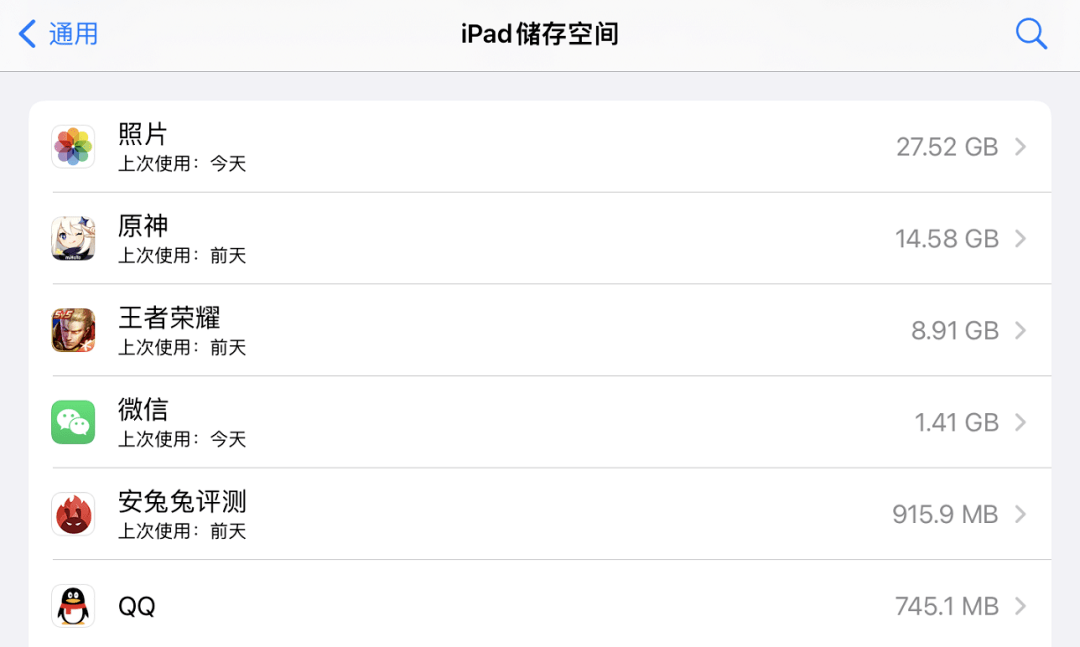Tap the blue back arrow icon
Screen dimensions: 1080x647
tap(27, 34)
